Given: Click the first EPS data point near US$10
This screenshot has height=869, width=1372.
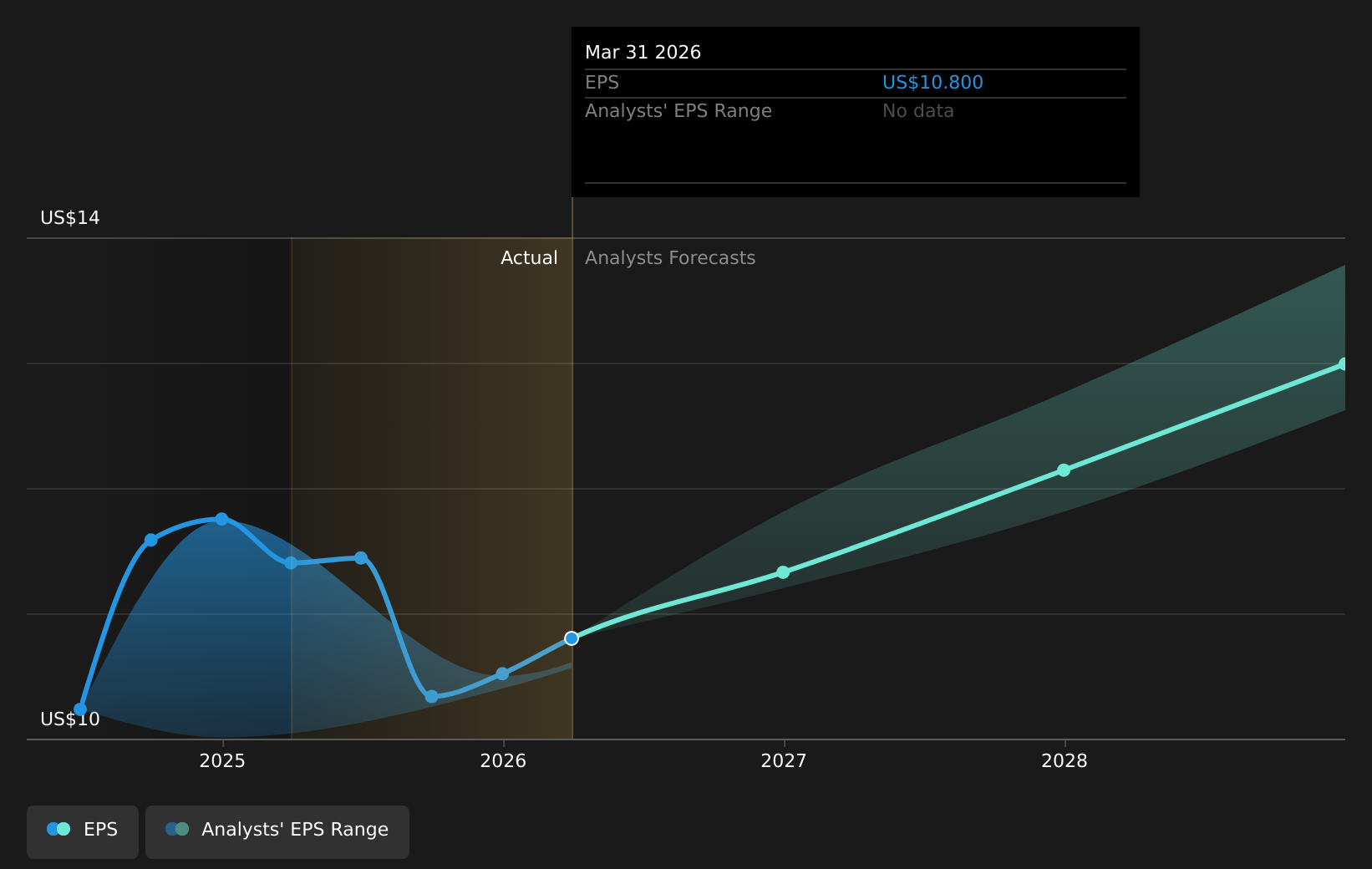Looking at the screenshot, I should pyautogui.click(x=80, y=709).
